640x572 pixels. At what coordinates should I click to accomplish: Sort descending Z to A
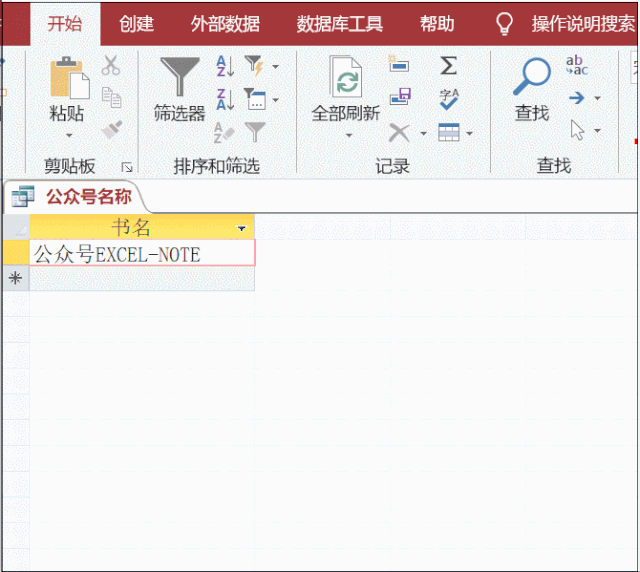(225, 100)
